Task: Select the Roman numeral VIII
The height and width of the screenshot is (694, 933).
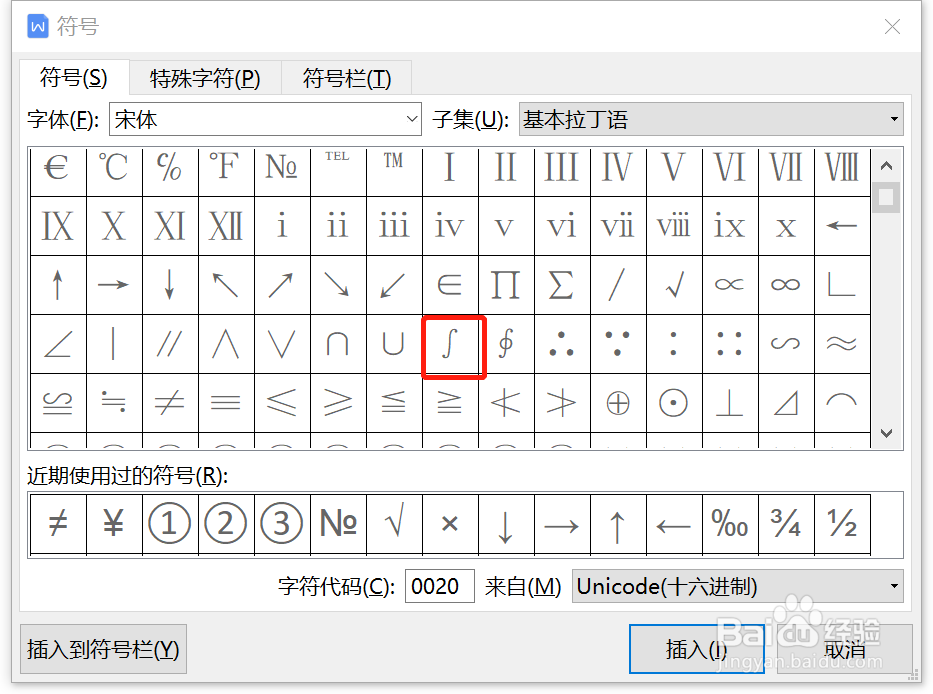Action: [x=841, y=169]
